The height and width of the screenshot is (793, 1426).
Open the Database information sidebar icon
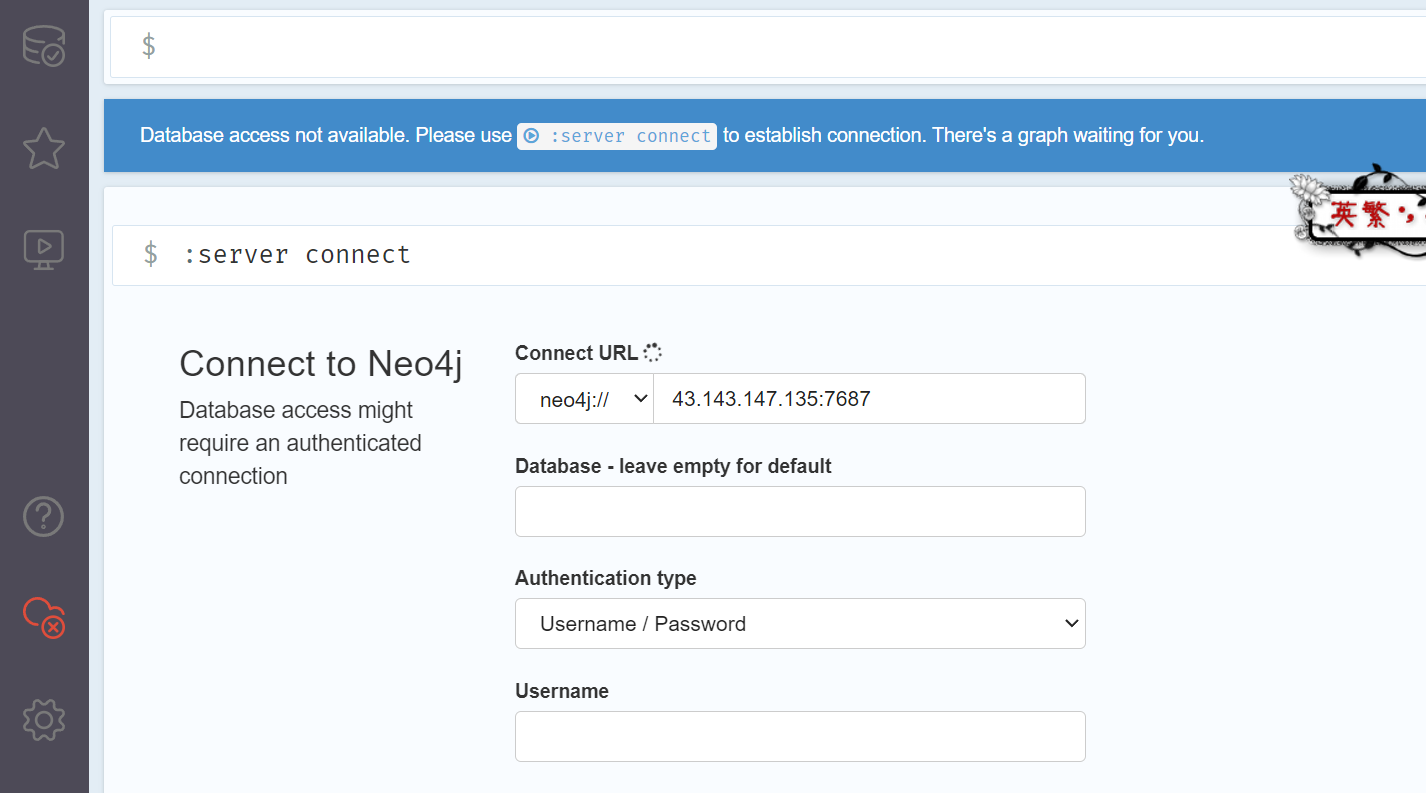tap(44, 46)
